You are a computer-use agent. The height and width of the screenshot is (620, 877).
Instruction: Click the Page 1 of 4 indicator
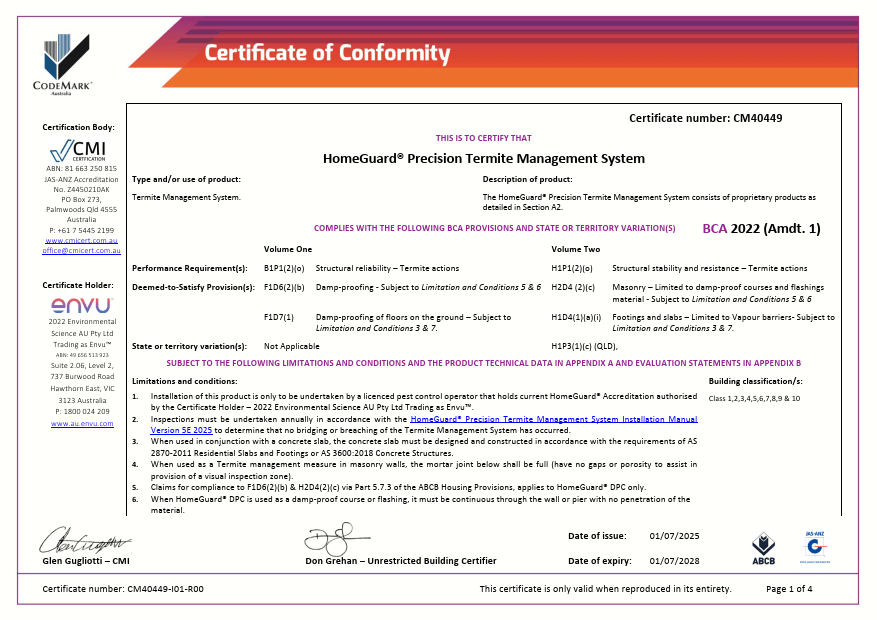point(789,589)
